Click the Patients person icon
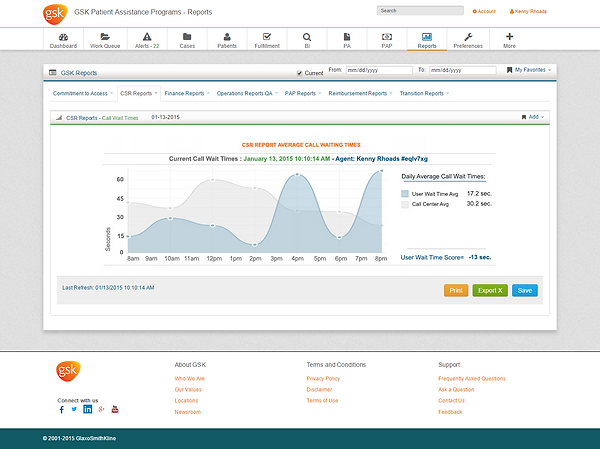The image size is (600, 449). 227,37
